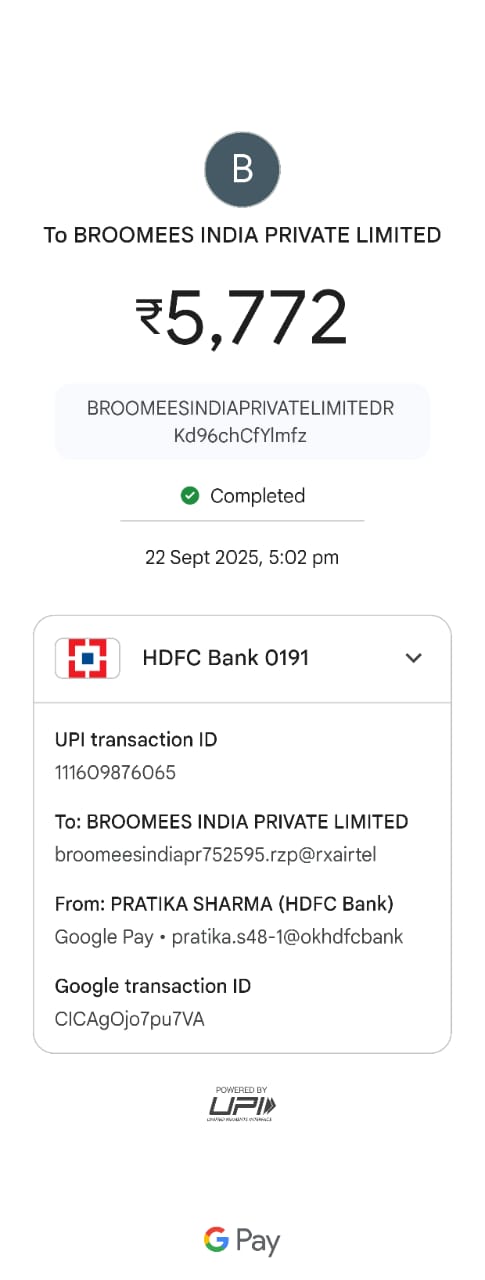This screenshot has width=485, height=1280.
Task: Collapse the HDFC Bank details chevron
Action: click(413, 658)
